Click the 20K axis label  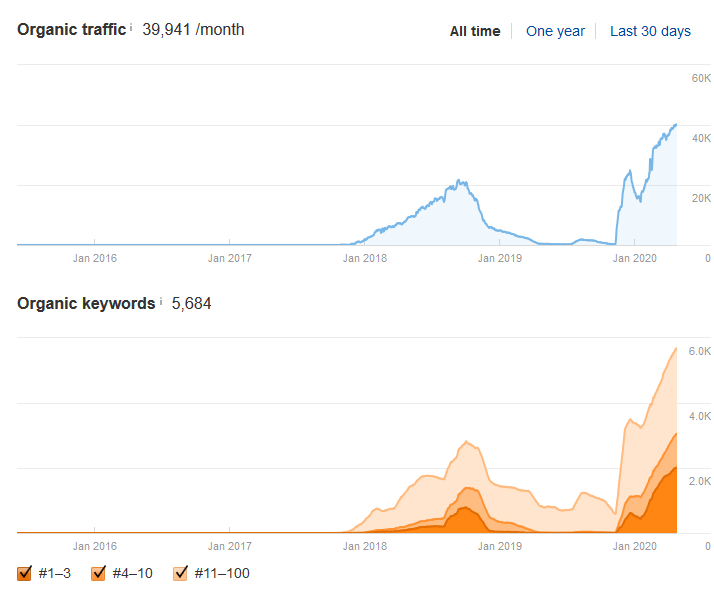pyautogui.click(x=701, y=198)
